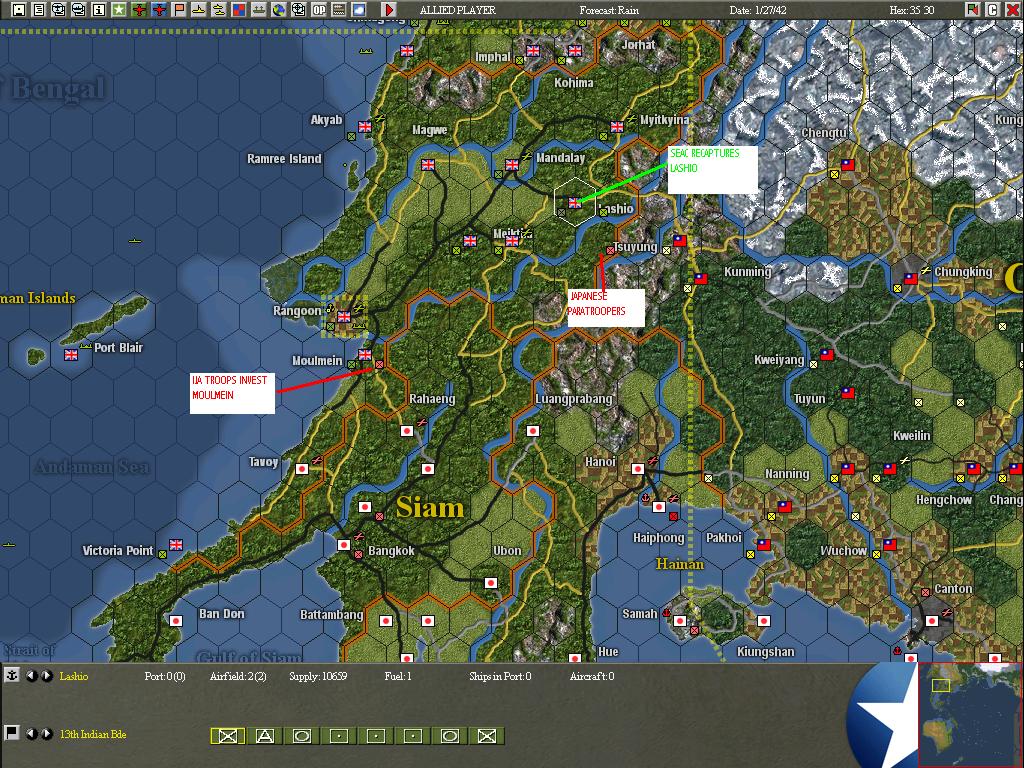This screenshot has width=1024, height=768.
Task: Click the 'Airfield: 2(2)' value
Action: [x=238, y=676]
